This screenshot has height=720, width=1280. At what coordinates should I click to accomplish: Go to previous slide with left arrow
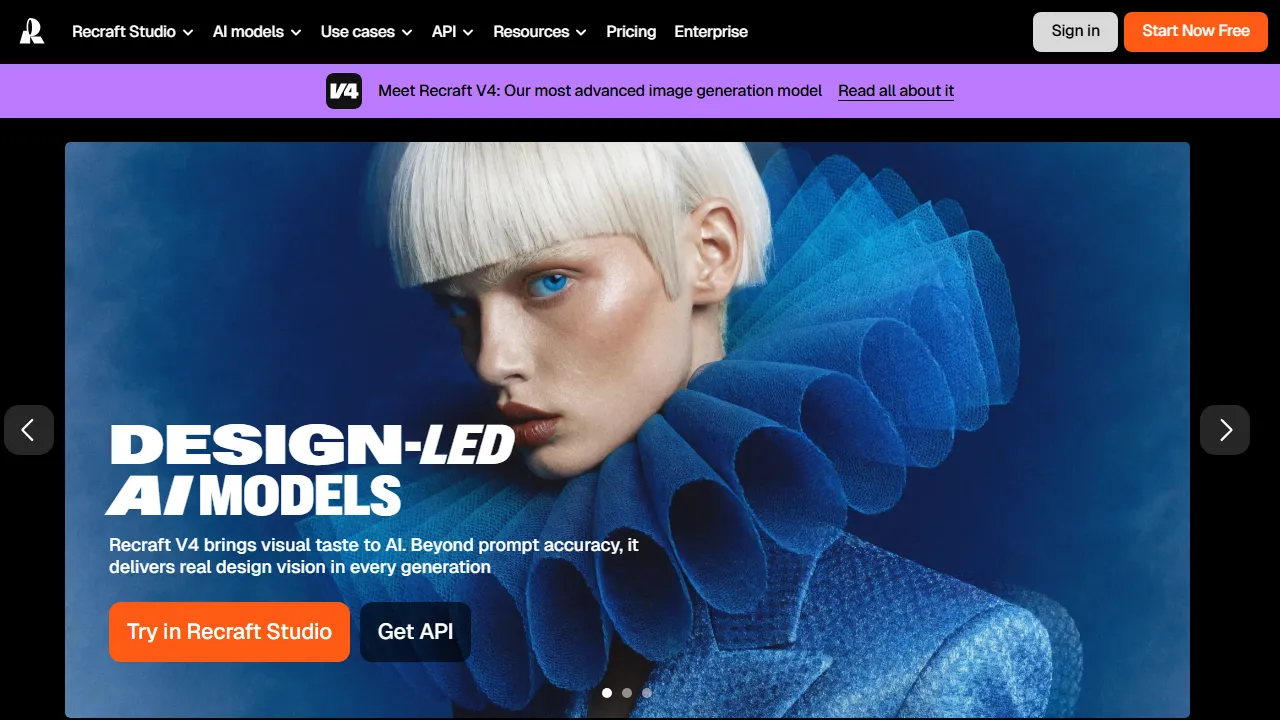pyautogui.click(x=29, y=430)
